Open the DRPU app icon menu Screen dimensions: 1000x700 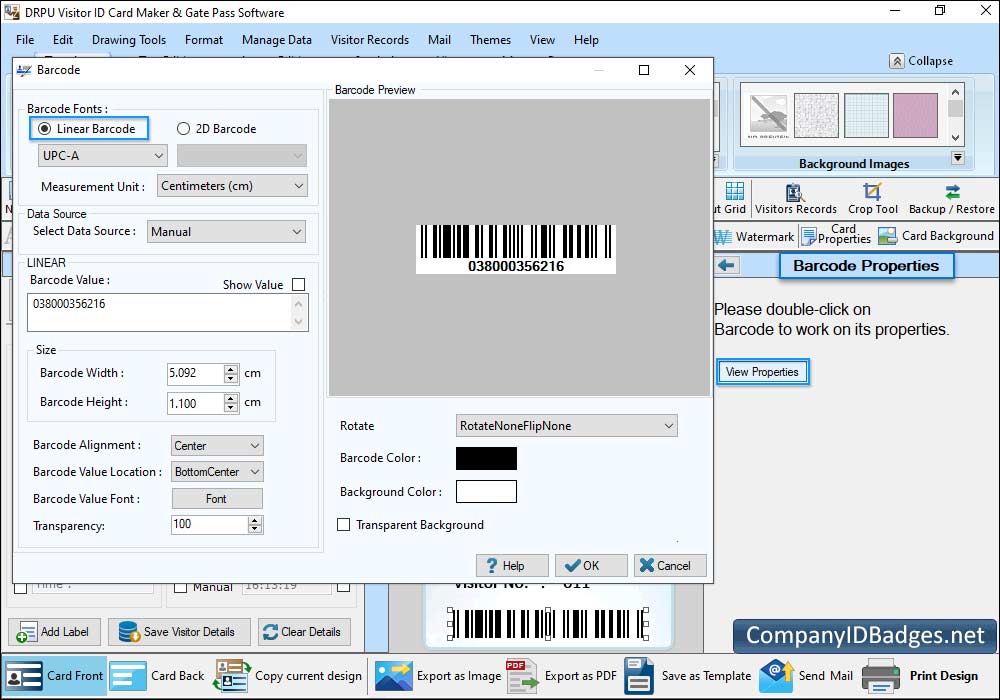(11, 12)
